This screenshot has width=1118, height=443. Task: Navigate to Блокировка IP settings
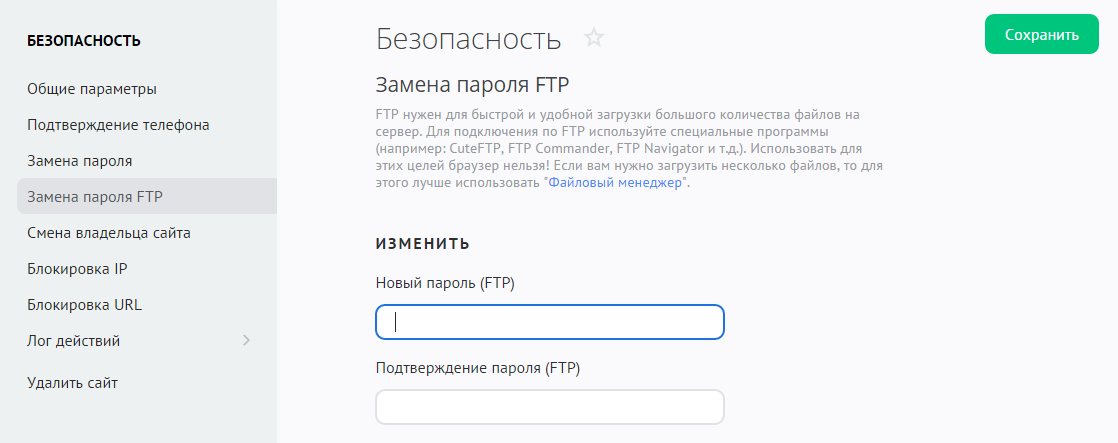coord(77,269)
